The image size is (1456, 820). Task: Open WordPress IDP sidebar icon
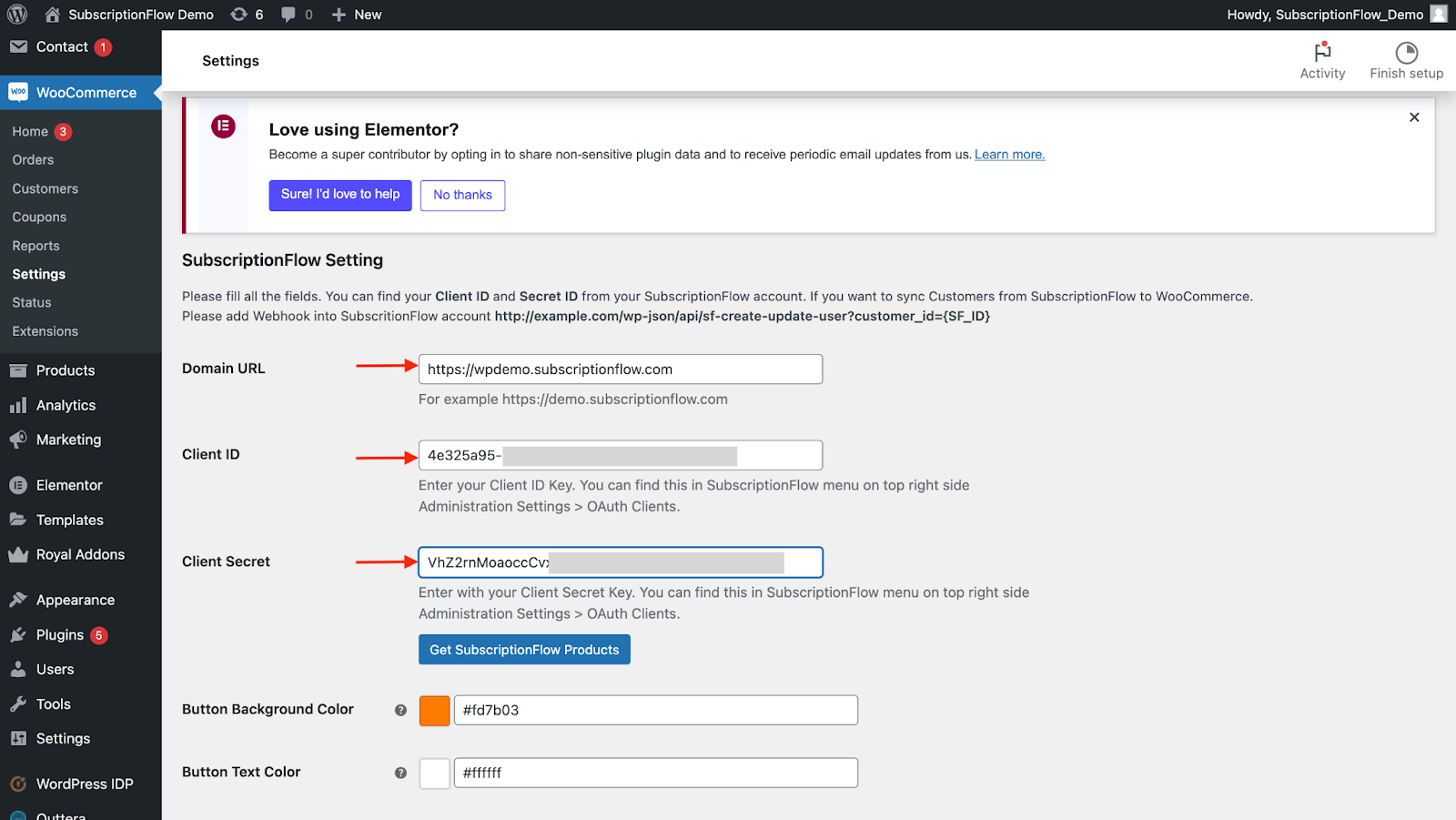point(18,784)
